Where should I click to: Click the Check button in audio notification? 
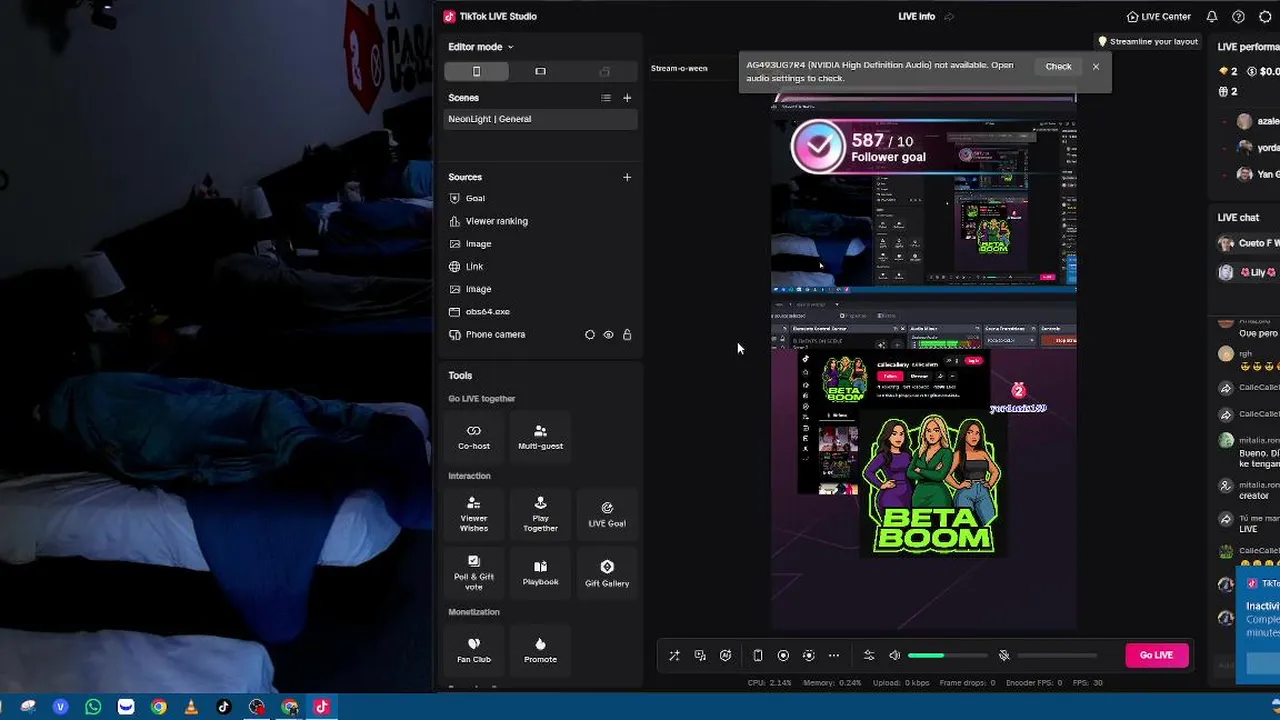coord(1058,67)
